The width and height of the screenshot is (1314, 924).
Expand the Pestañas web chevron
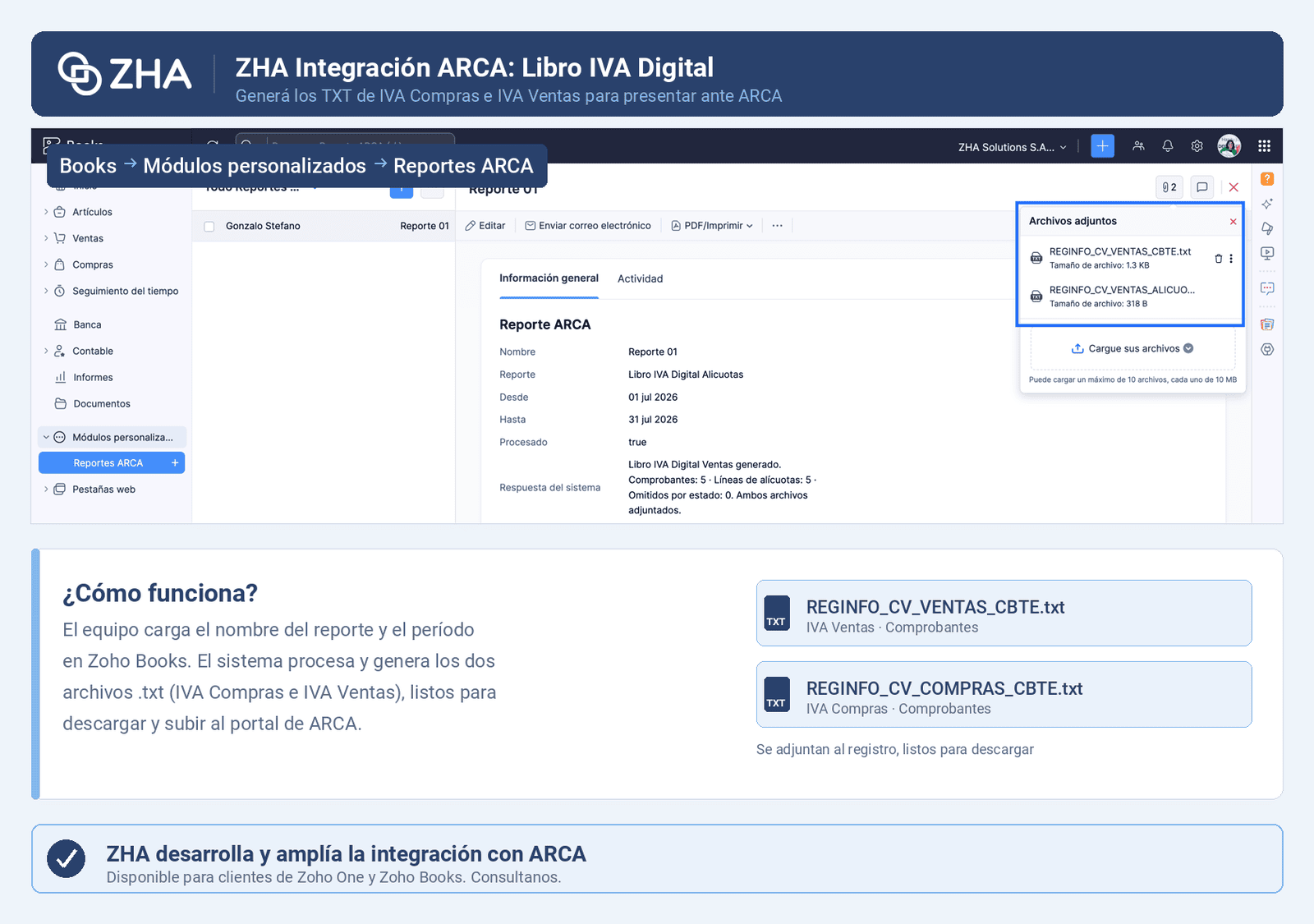(46, 490)
